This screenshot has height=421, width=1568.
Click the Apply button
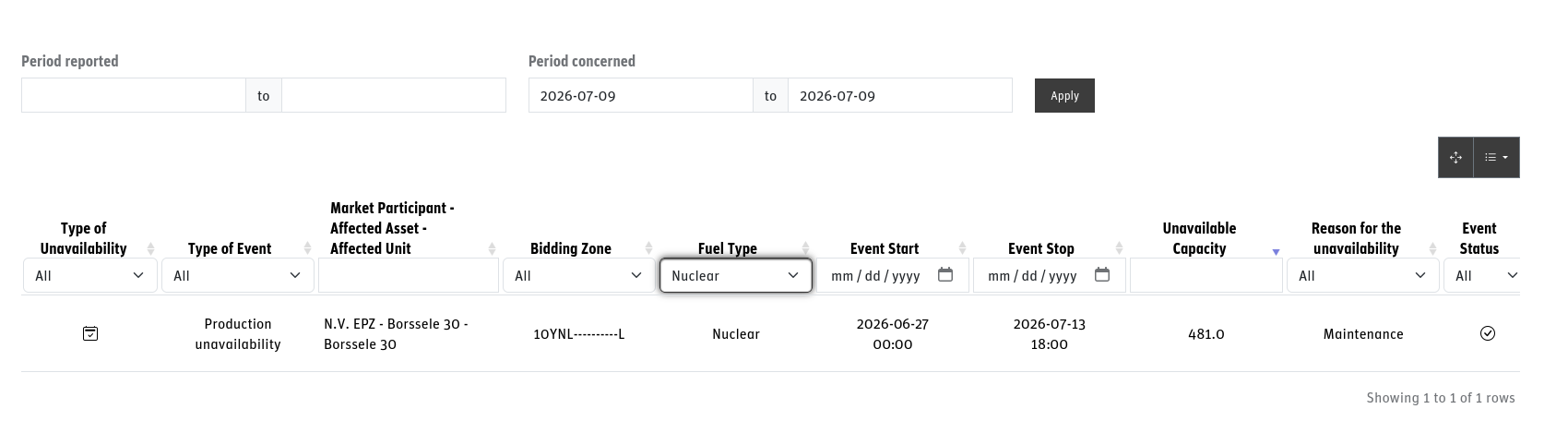click(1064, 96)
